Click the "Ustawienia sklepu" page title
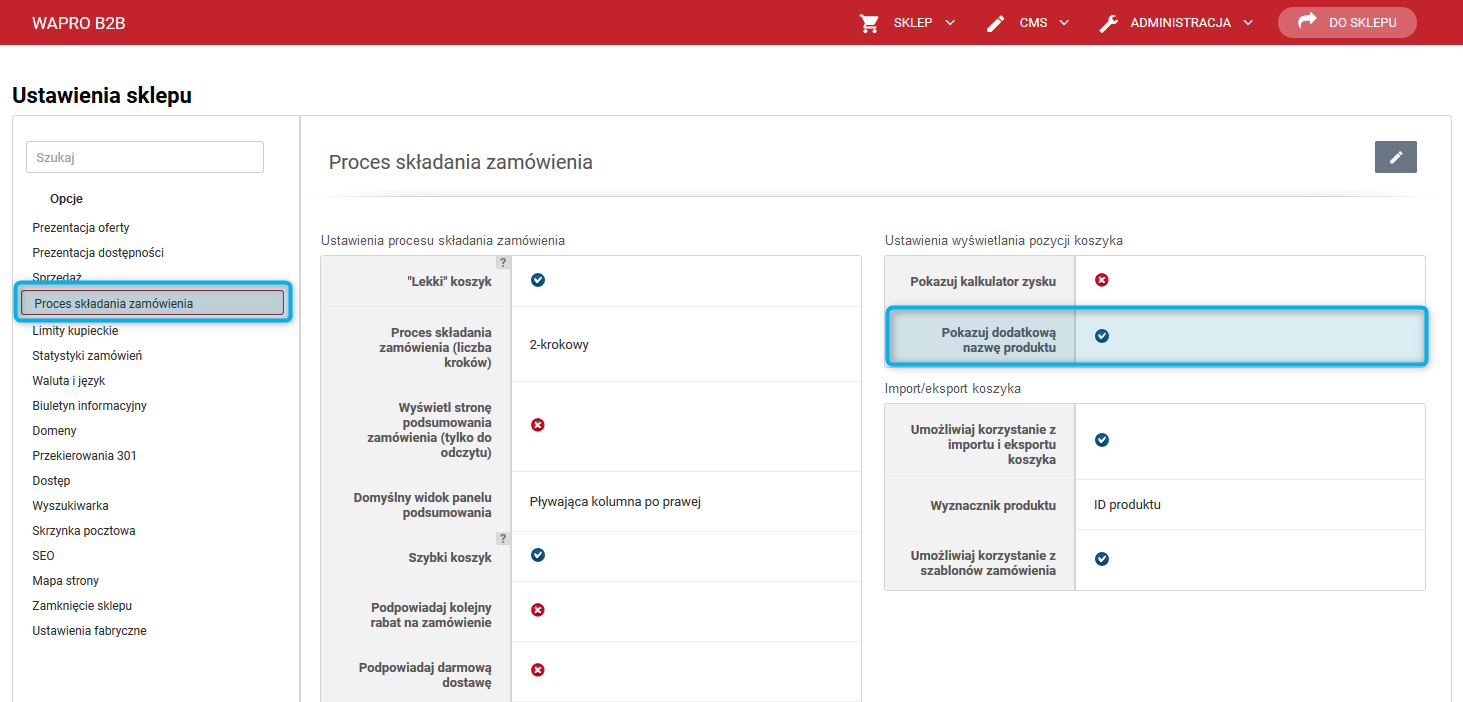 [102, 96]
